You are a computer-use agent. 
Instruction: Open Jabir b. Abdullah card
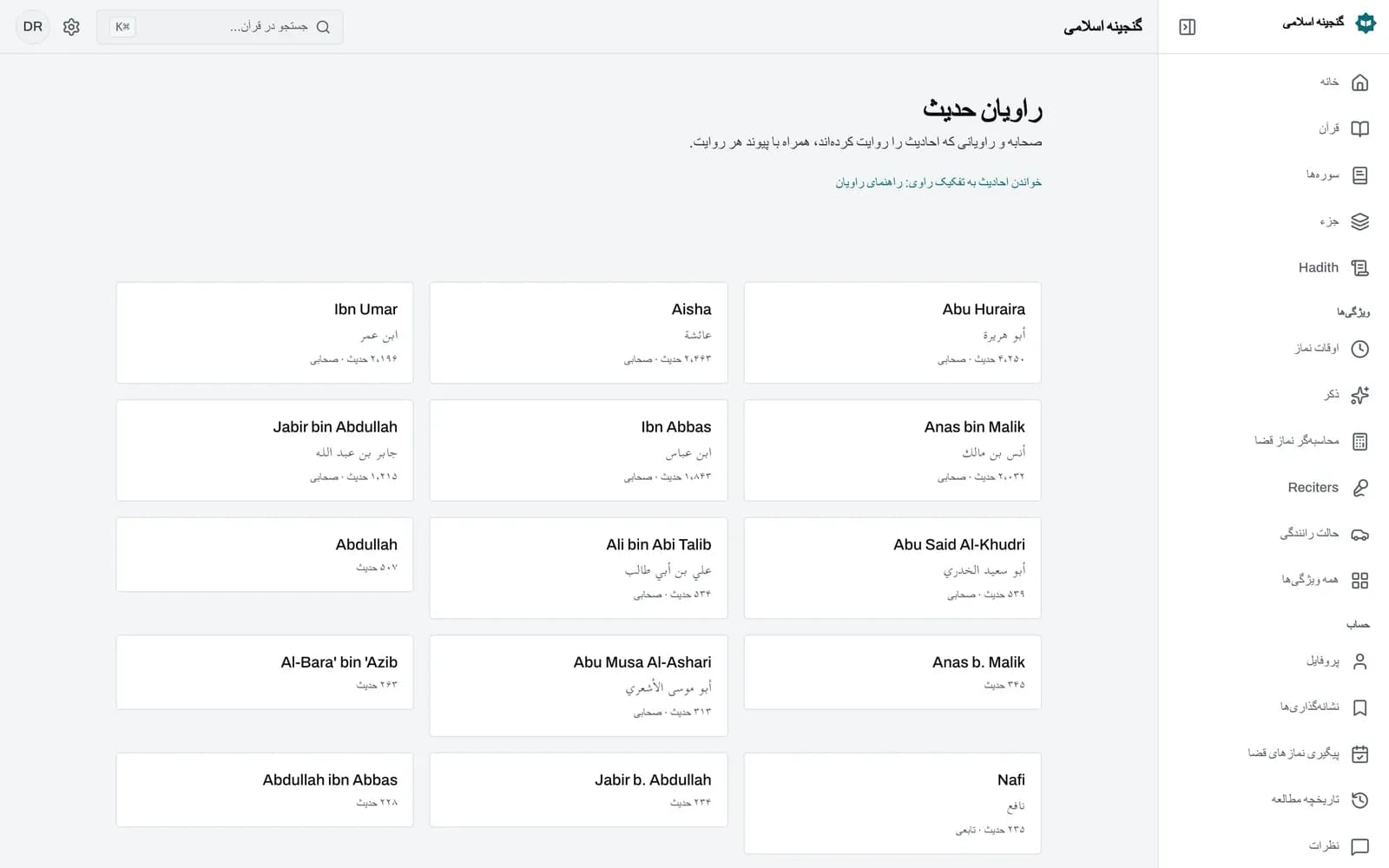(578, 790)
